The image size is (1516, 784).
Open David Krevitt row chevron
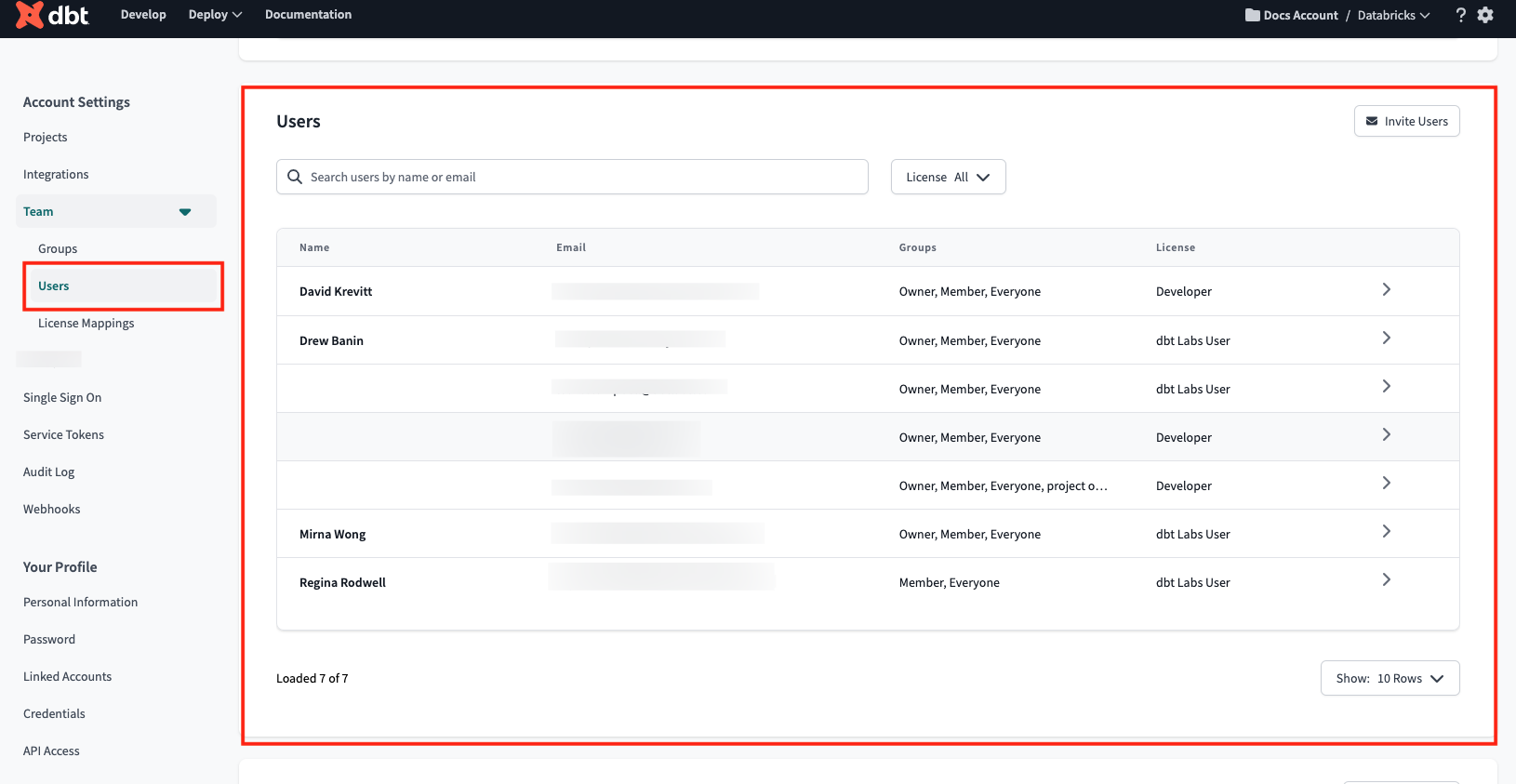click(x=1386, y=289)
